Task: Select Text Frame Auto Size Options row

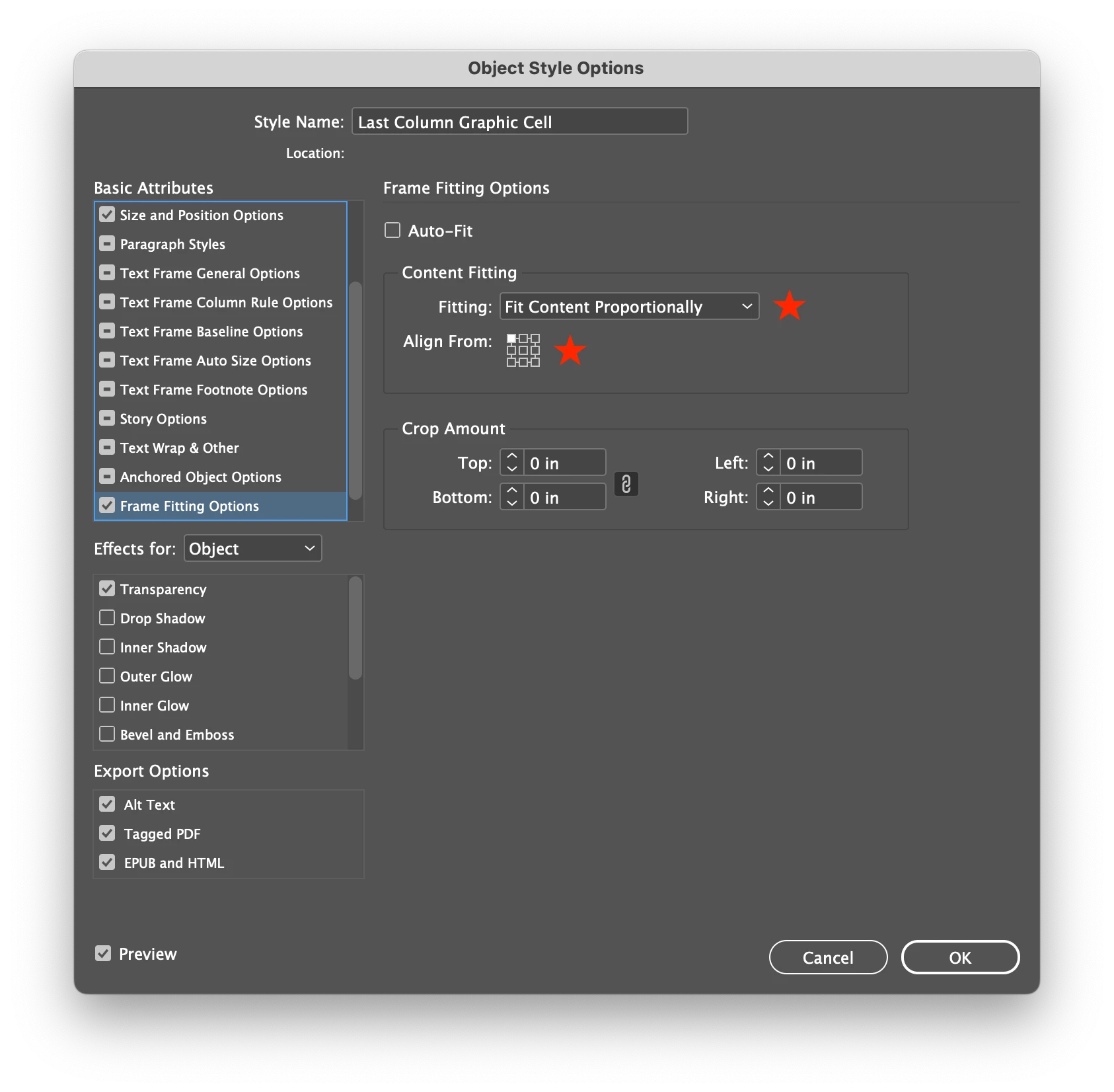Action: coord(221,360)
